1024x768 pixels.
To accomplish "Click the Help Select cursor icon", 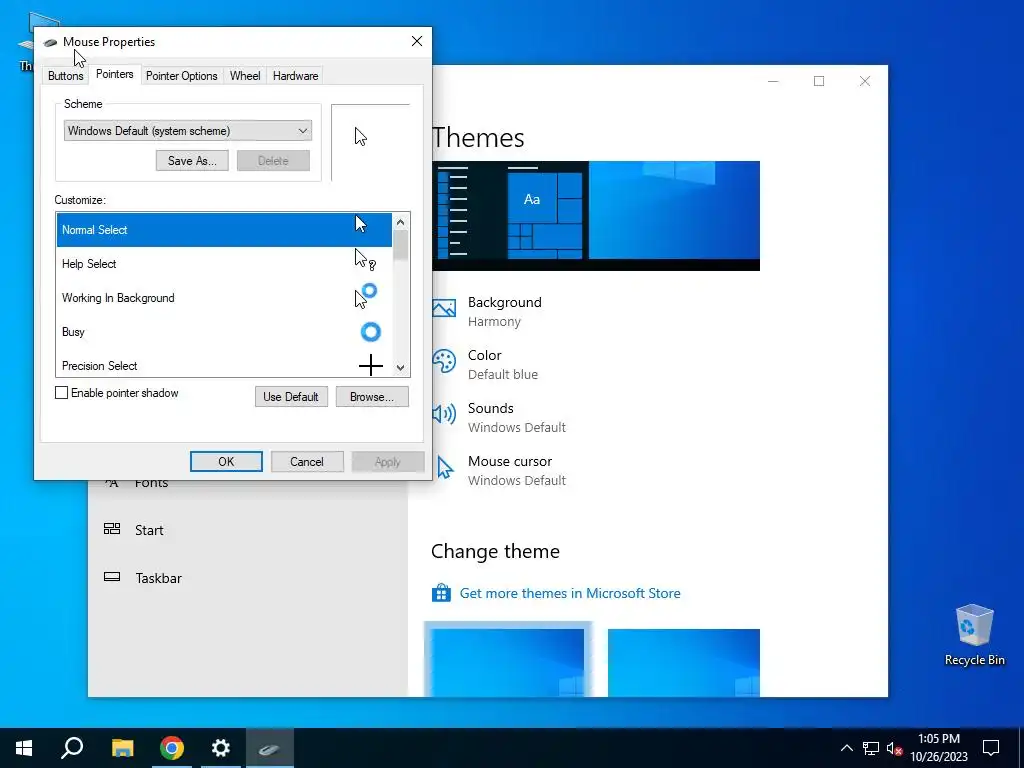I will 365,259.
